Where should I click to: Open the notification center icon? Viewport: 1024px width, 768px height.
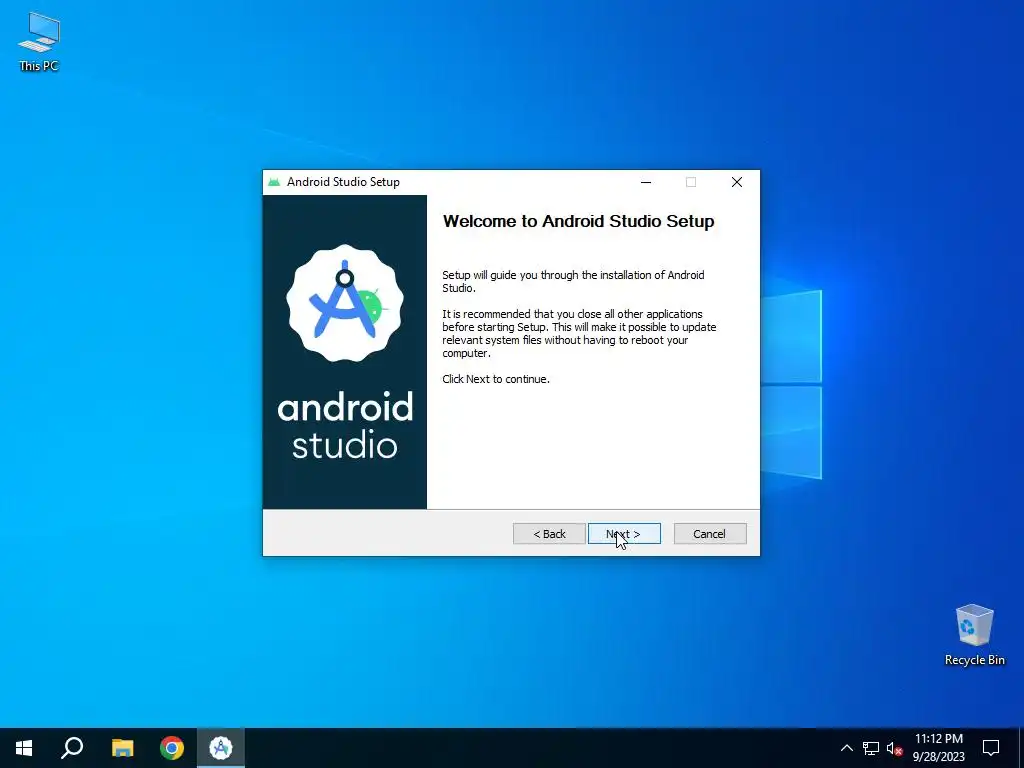click(x=991, y=748)
